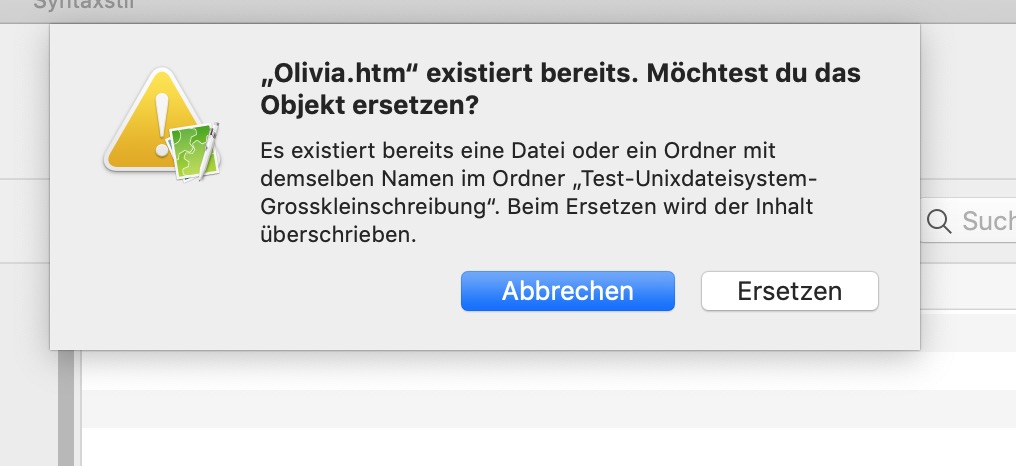
Task: Click the gray vertical bar at left
Action: (x=68, y=410)
